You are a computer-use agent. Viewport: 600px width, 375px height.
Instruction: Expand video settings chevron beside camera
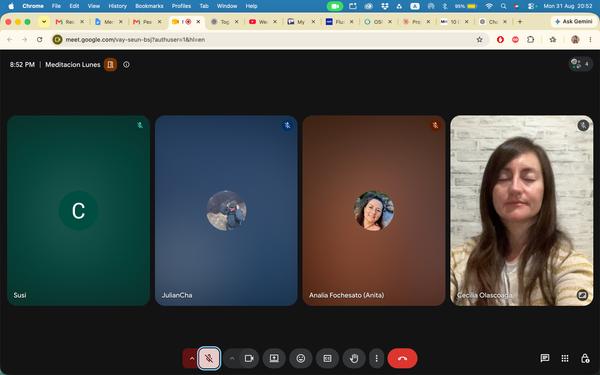tap(232, 359)
